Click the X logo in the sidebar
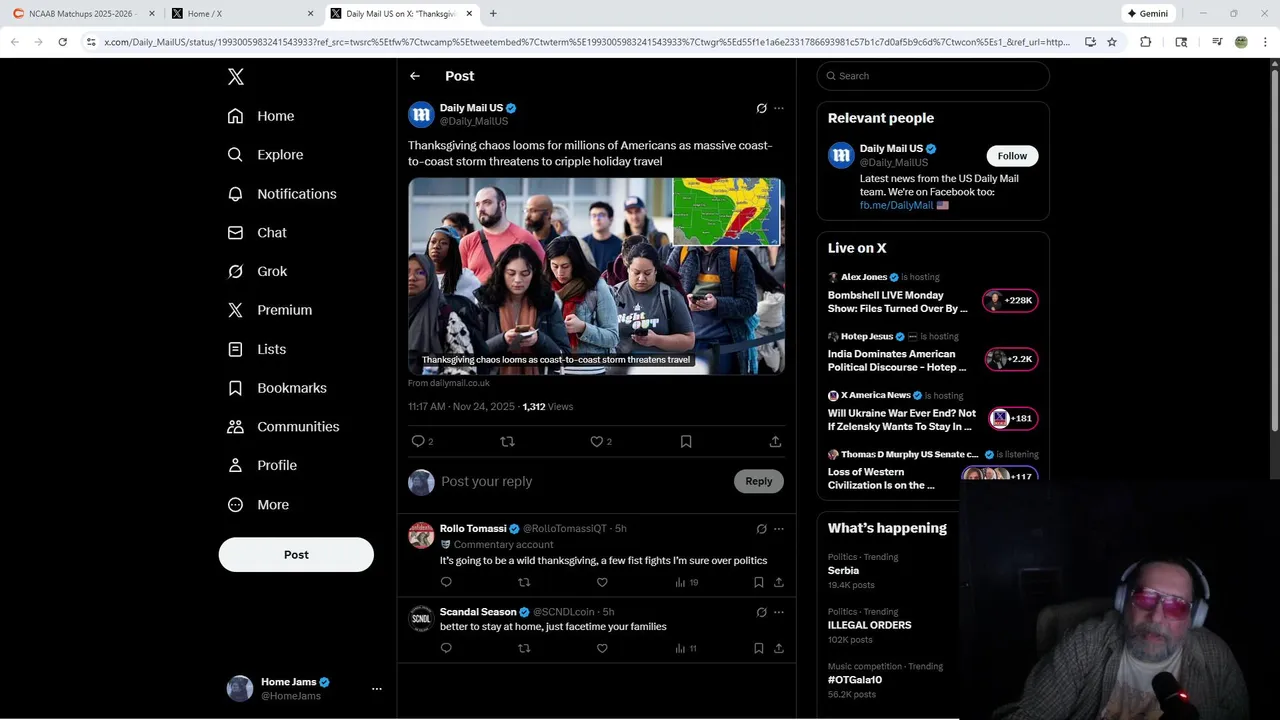Viewport: 1280px width, 720px height. 235,77
